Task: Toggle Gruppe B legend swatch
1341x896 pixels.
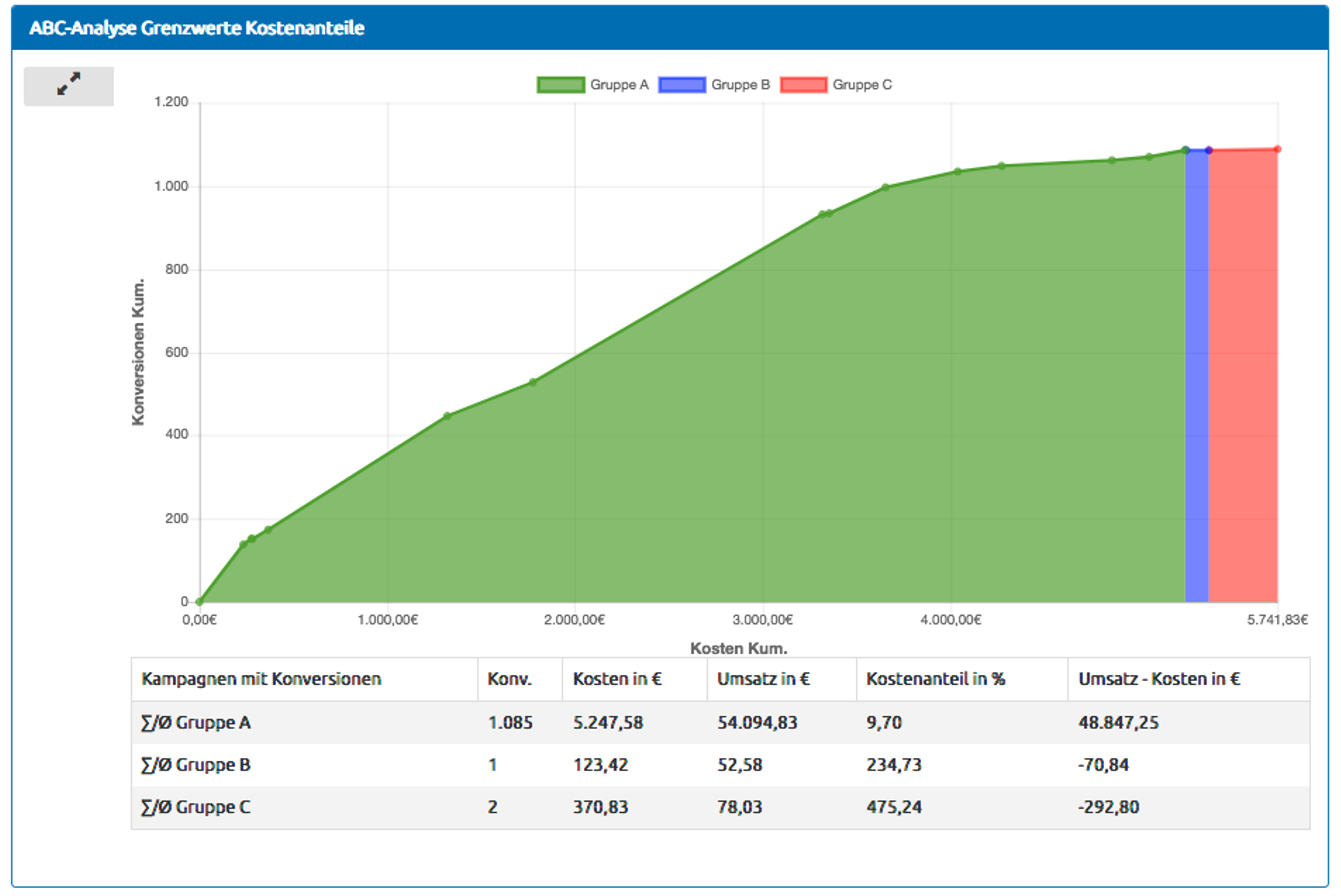Action: [682, 85]
